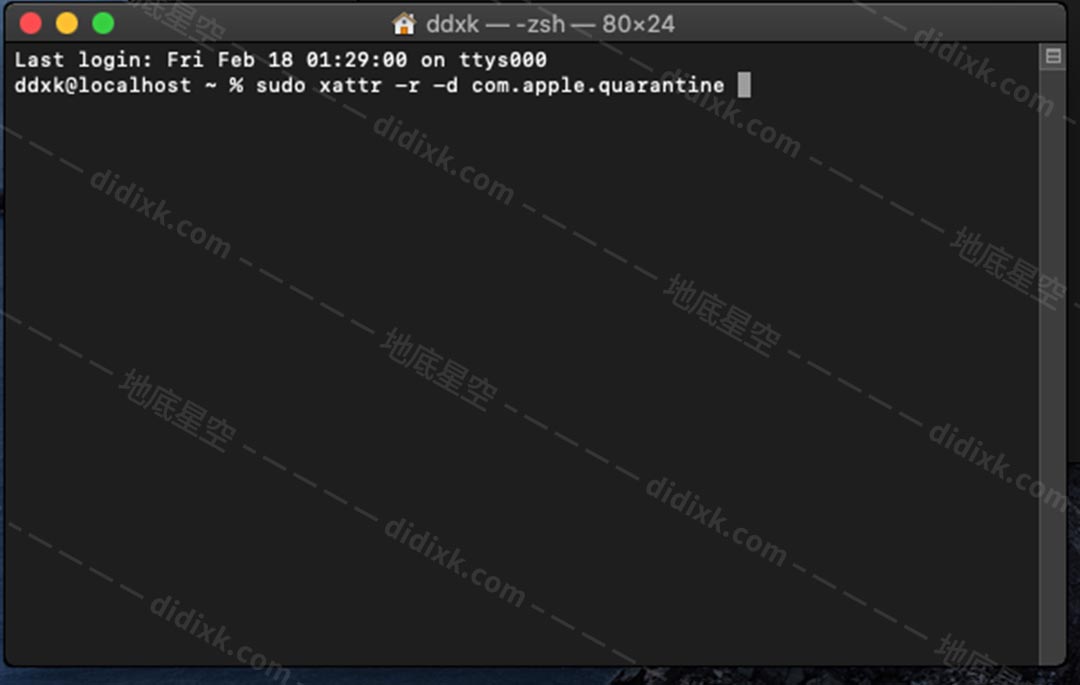Click "com.apple.quarantine" in the command line

(x=598, y=86)
